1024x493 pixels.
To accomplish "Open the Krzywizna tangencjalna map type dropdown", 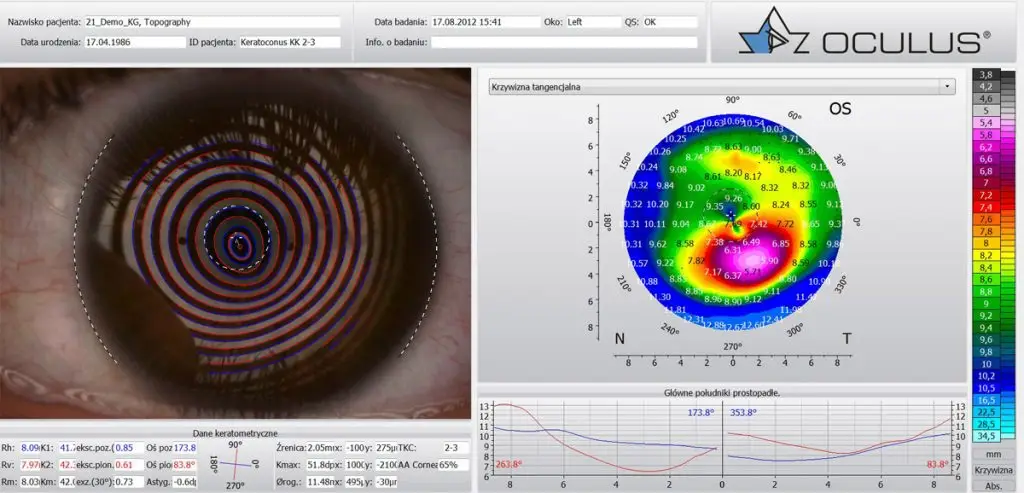I will coord(718,87).
